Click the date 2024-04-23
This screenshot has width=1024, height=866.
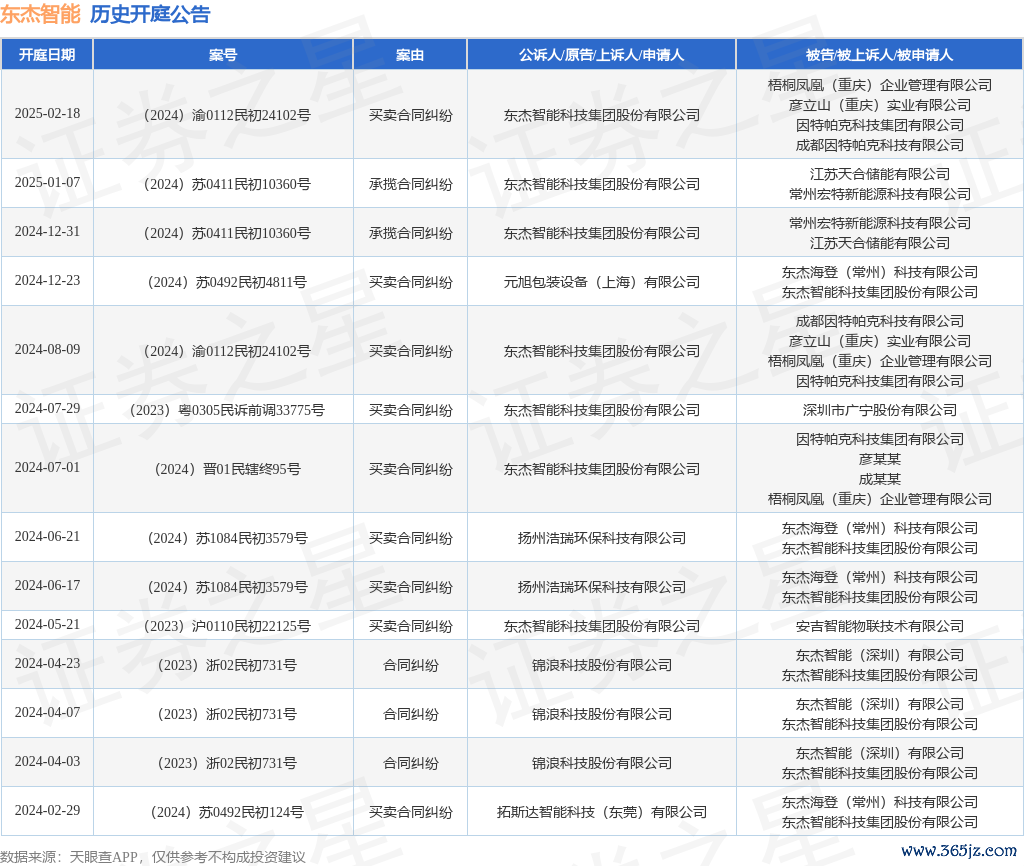coord(47,664)
